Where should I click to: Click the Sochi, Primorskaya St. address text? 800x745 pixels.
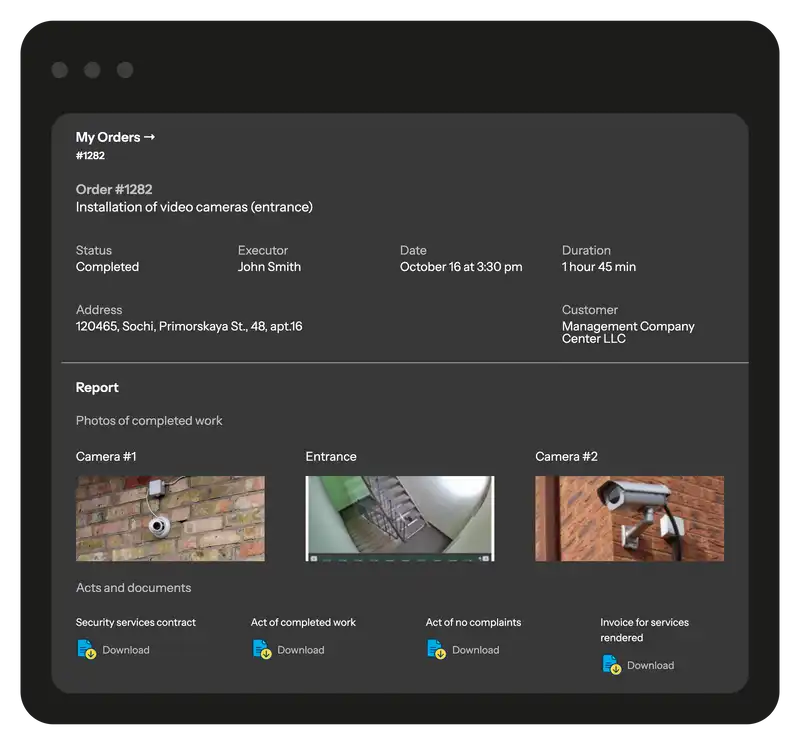click(x=189, y=326)
